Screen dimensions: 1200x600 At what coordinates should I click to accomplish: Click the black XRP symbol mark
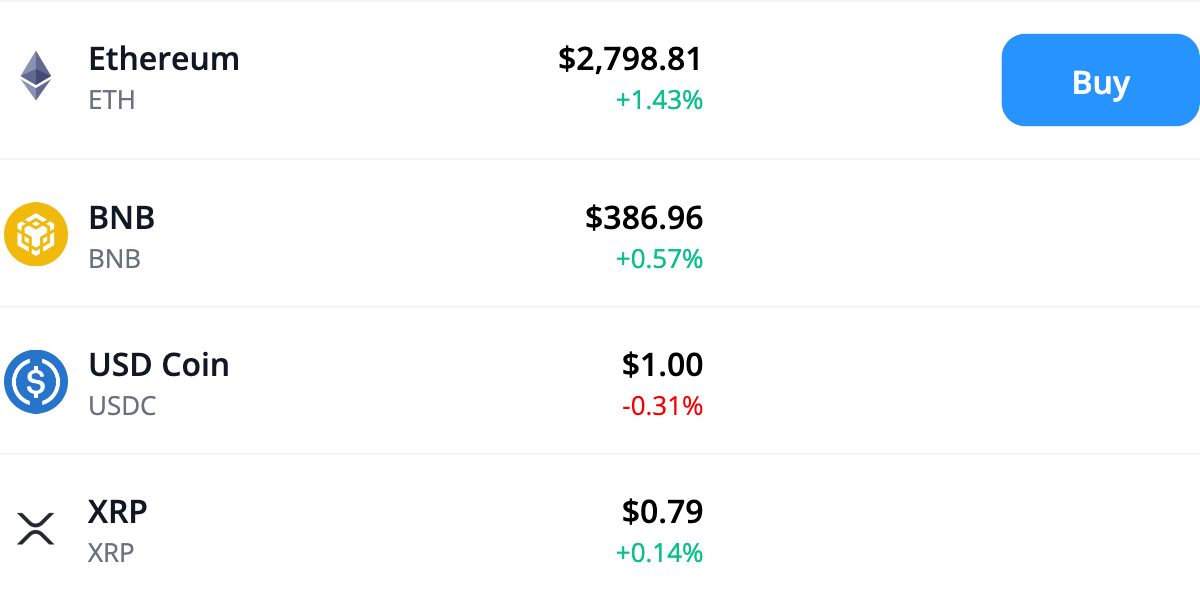[34, 528]
